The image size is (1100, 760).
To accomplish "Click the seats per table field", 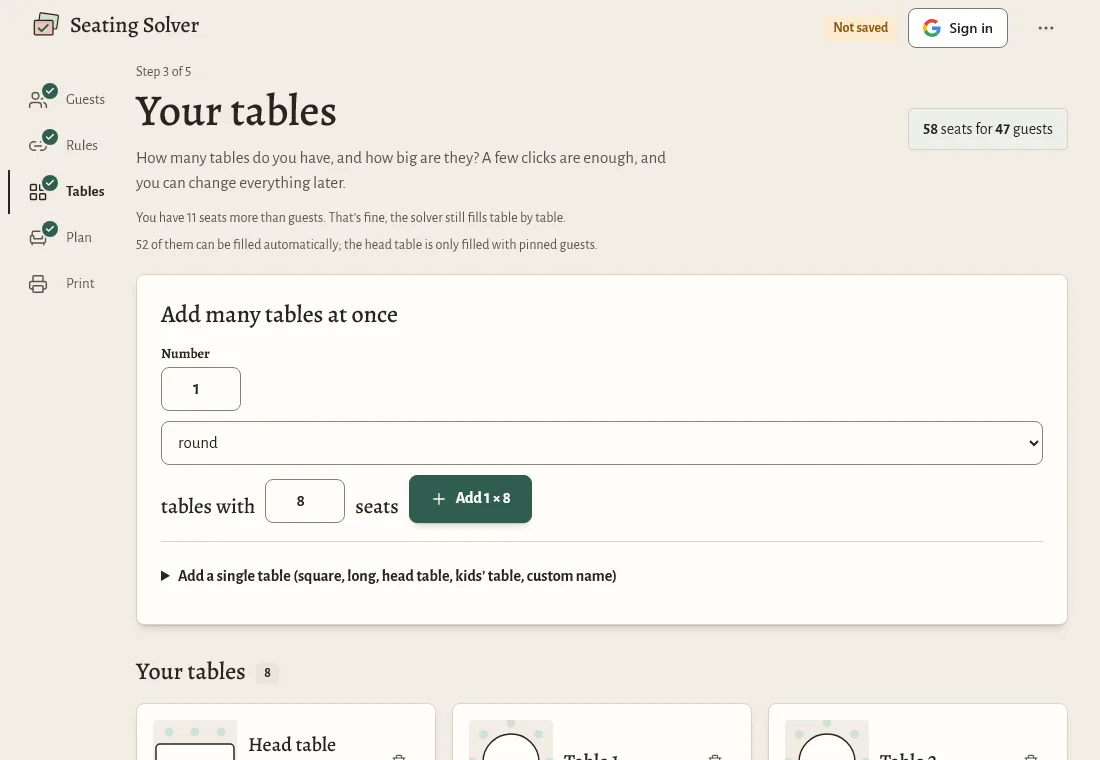I will (304, 501).
